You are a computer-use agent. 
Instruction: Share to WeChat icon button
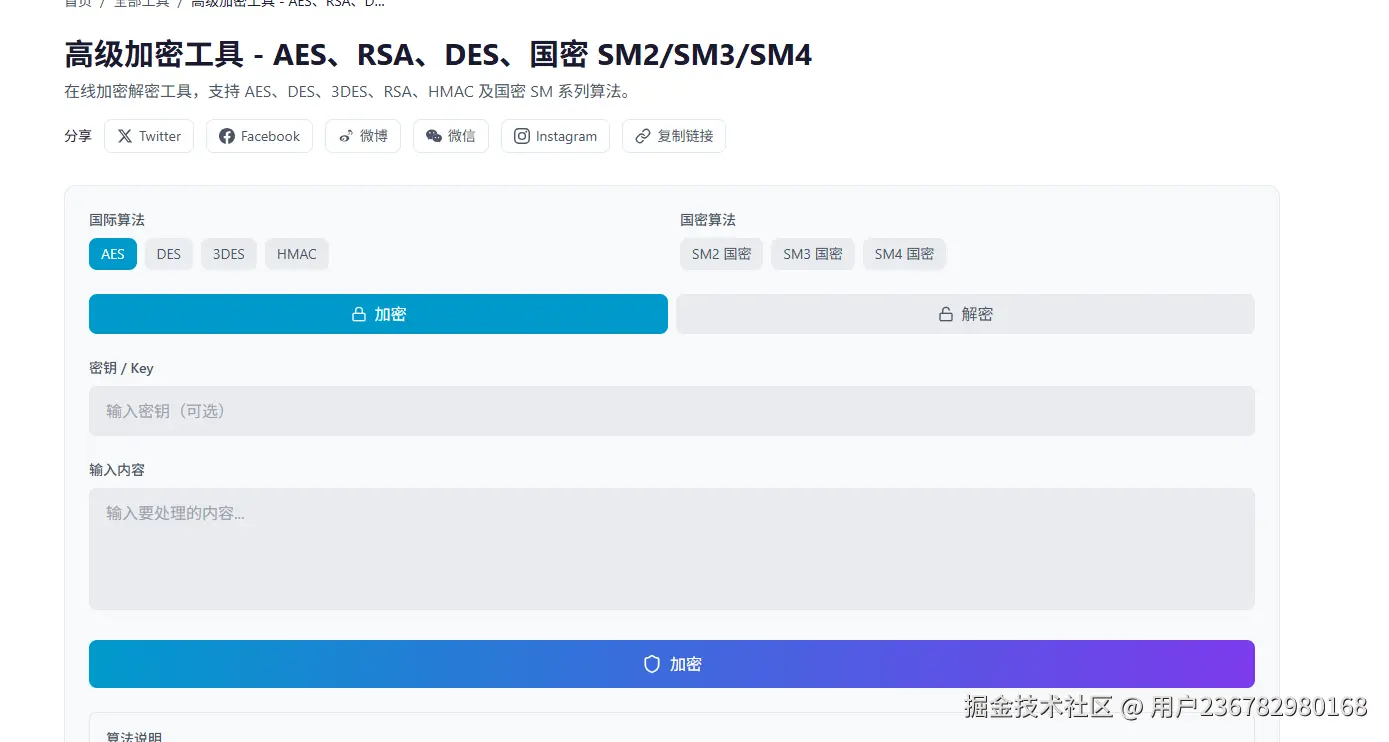pyautogui.click(x=434, y=136)
